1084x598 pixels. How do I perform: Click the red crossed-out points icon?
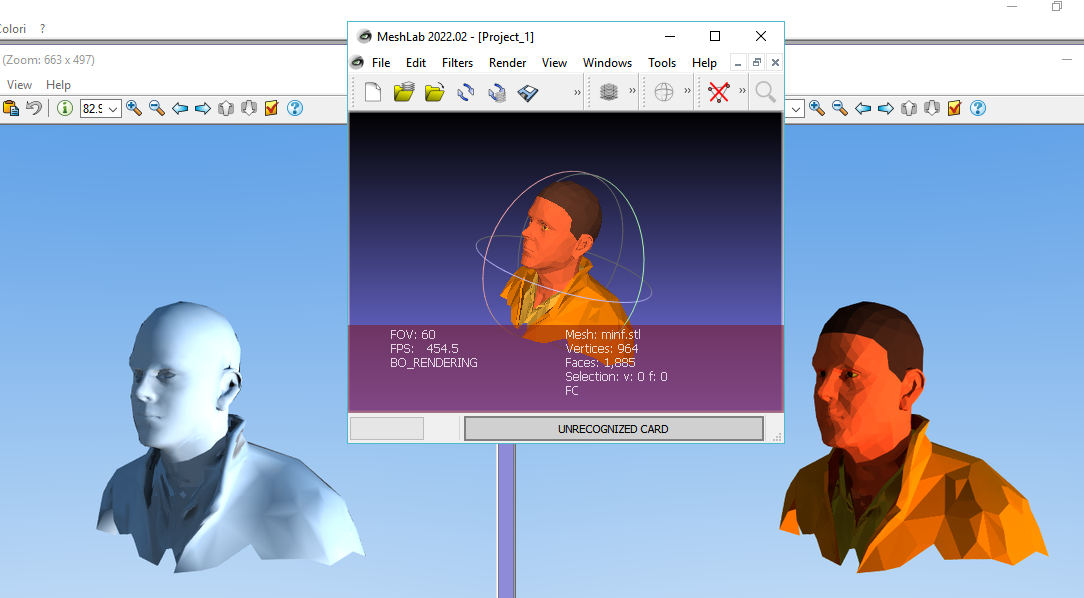coord(718,92)
